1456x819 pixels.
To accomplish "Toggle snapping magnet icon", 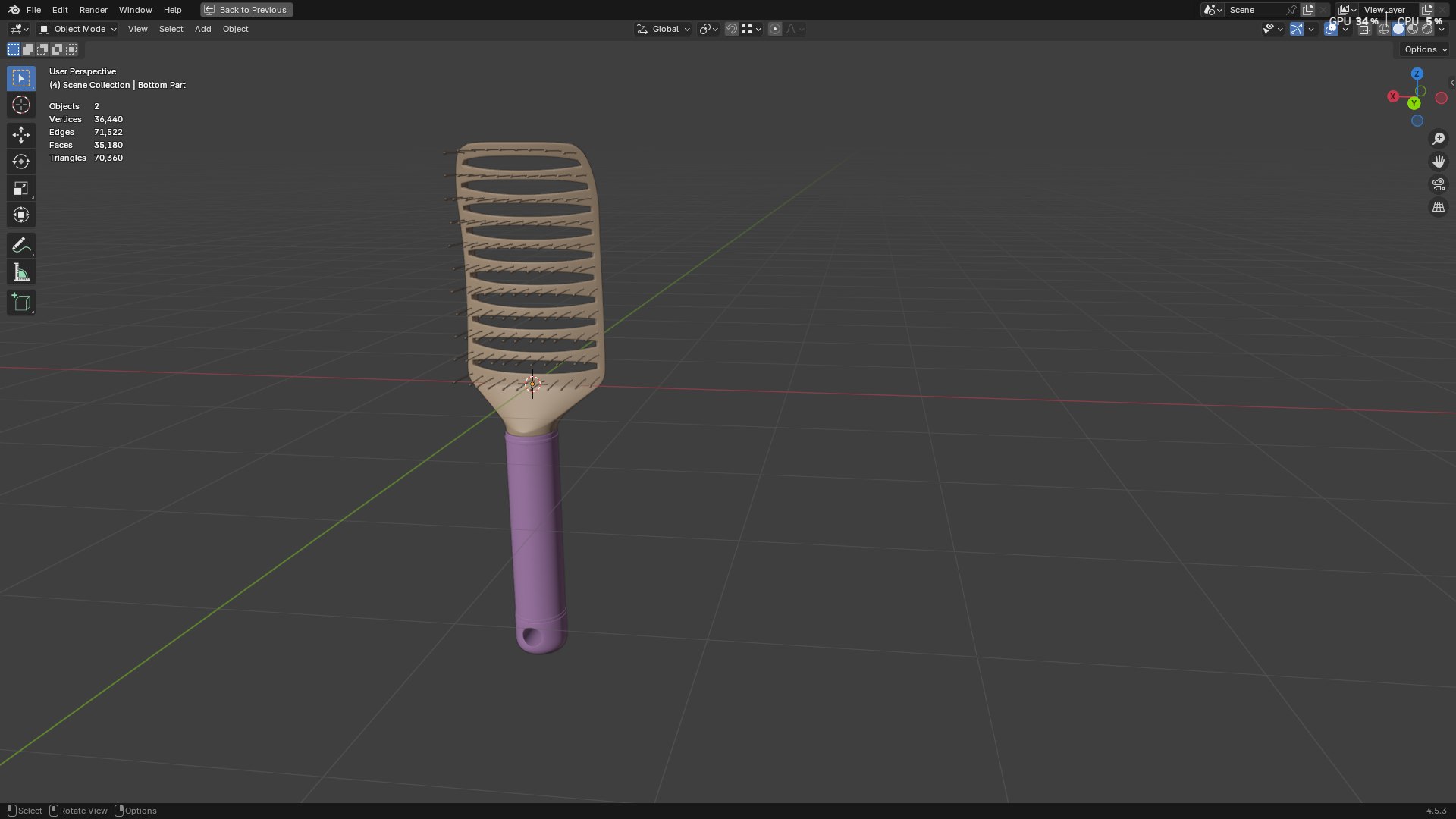I will [731, 29].
